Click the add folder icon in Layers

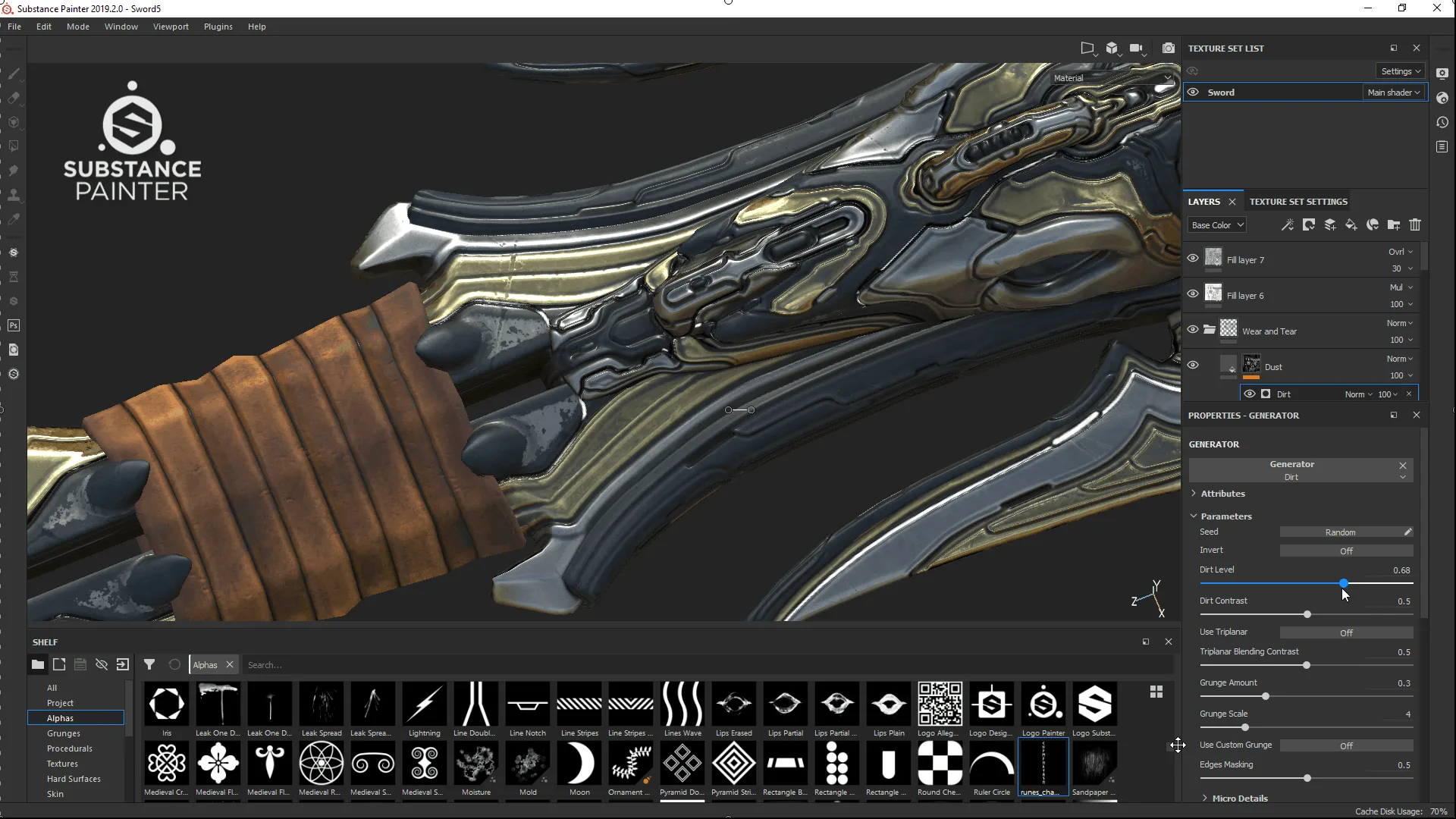[1394, 225]
